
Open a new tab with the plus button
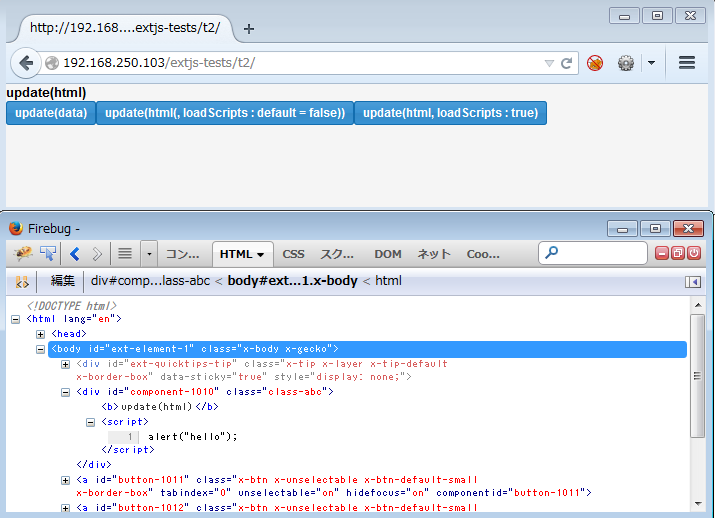coord(249,29)
